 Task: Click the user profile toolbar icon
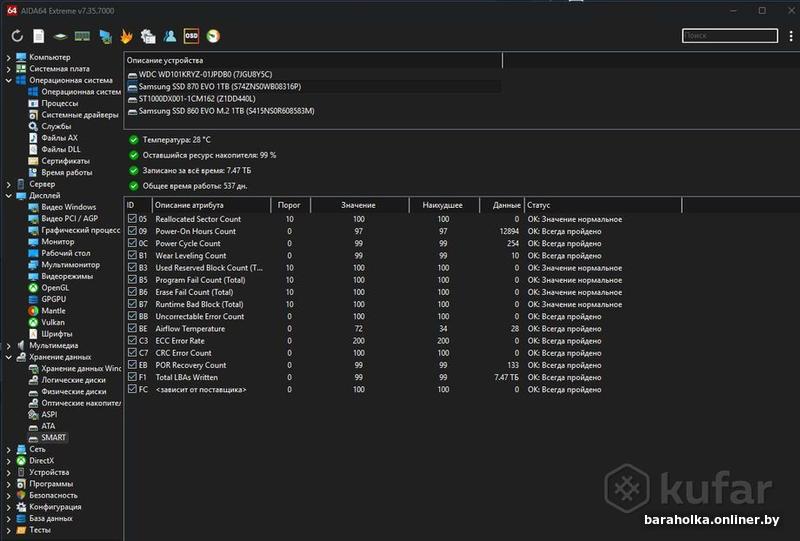(169, 36)
